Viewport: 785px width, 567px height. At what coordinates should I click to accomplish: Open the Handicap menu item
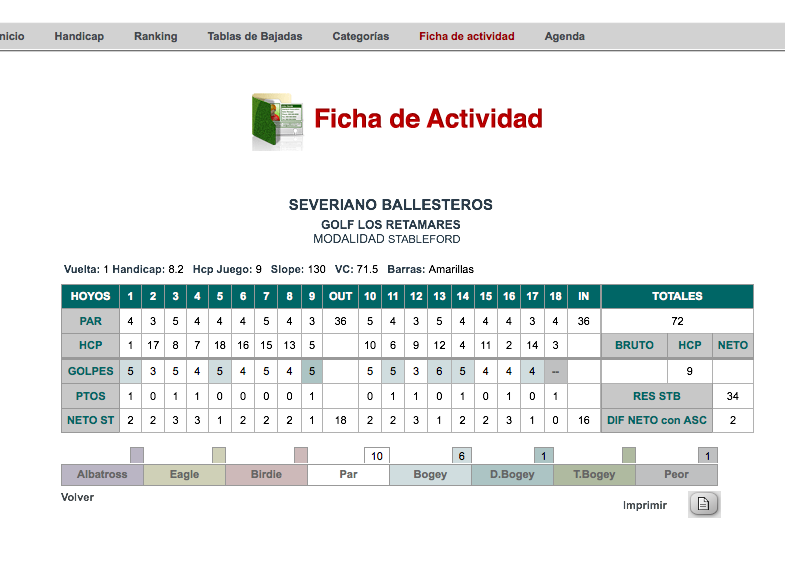point(79,36)
